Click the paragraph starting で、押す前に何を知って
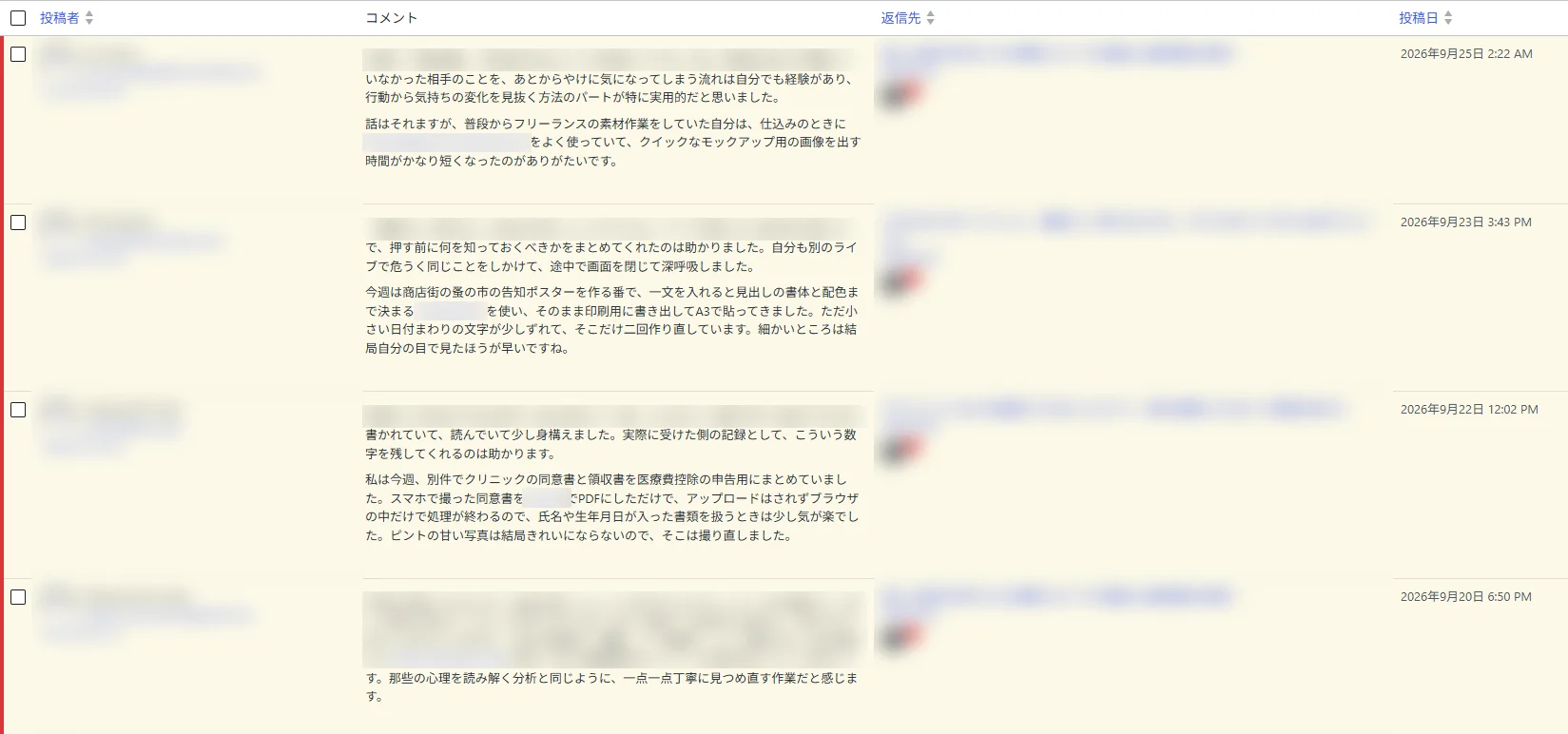The width and height of the screenshot is (1568, 734). [x=611, y=257]
